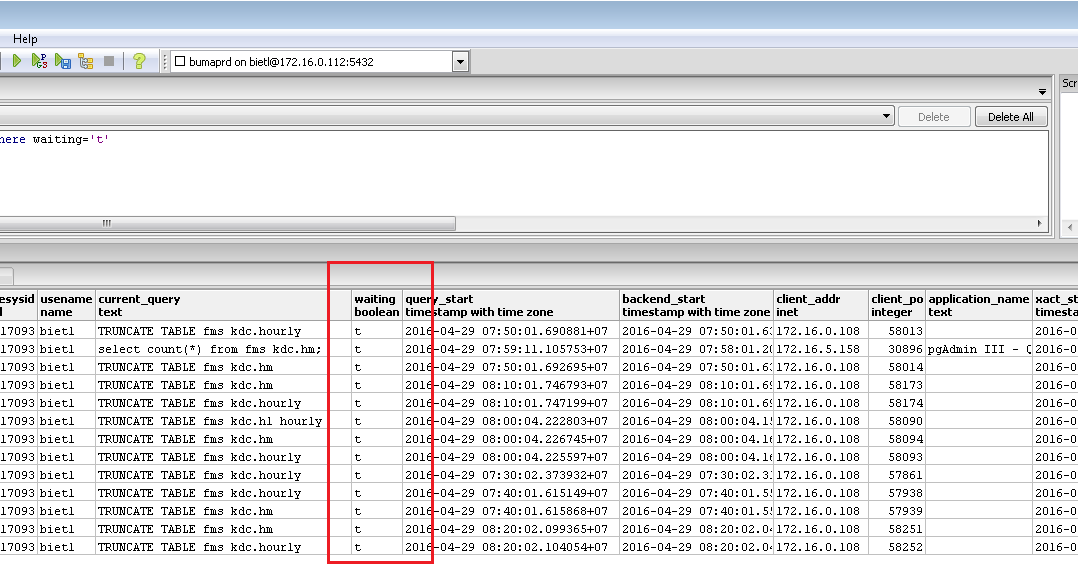Click the client_po integer column header
This screenshot has height=566, width=1078.
click(897, 305)
